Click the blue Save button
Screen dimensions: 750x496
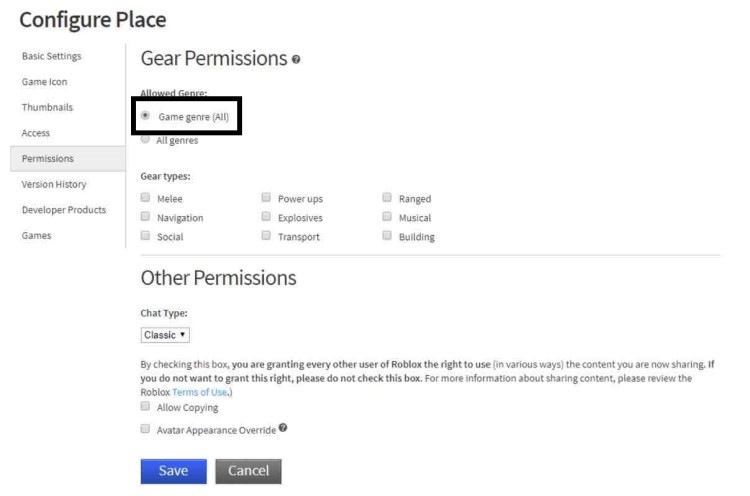click(x=173, y=471)
